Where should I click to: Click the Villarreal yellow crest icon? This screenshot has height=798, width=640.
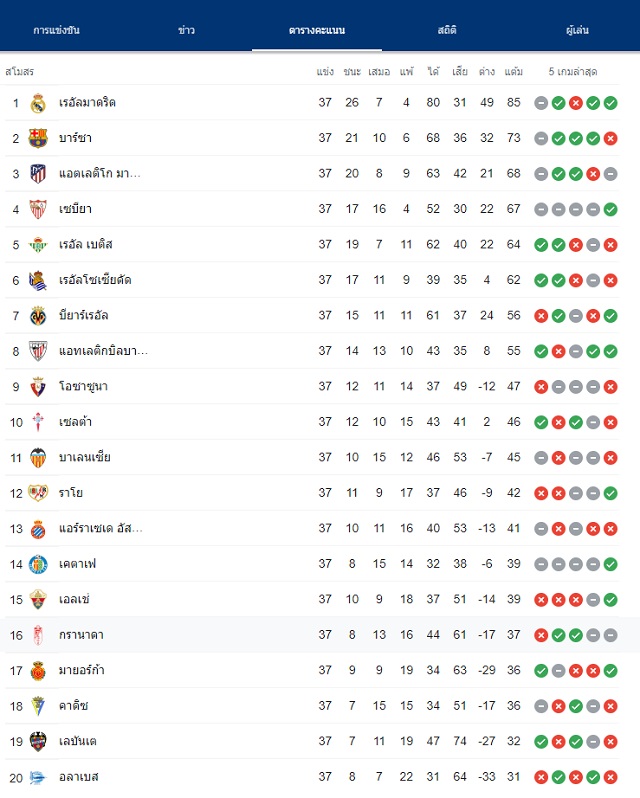pos(38,316)
